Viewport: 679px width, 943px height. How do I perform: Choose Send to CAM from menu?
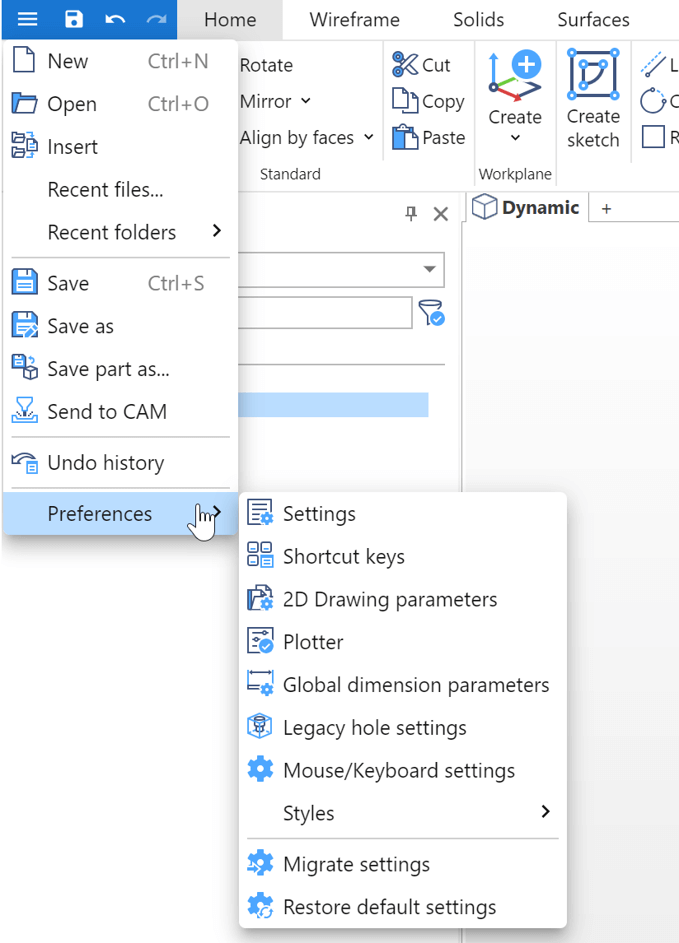point(106,411)
